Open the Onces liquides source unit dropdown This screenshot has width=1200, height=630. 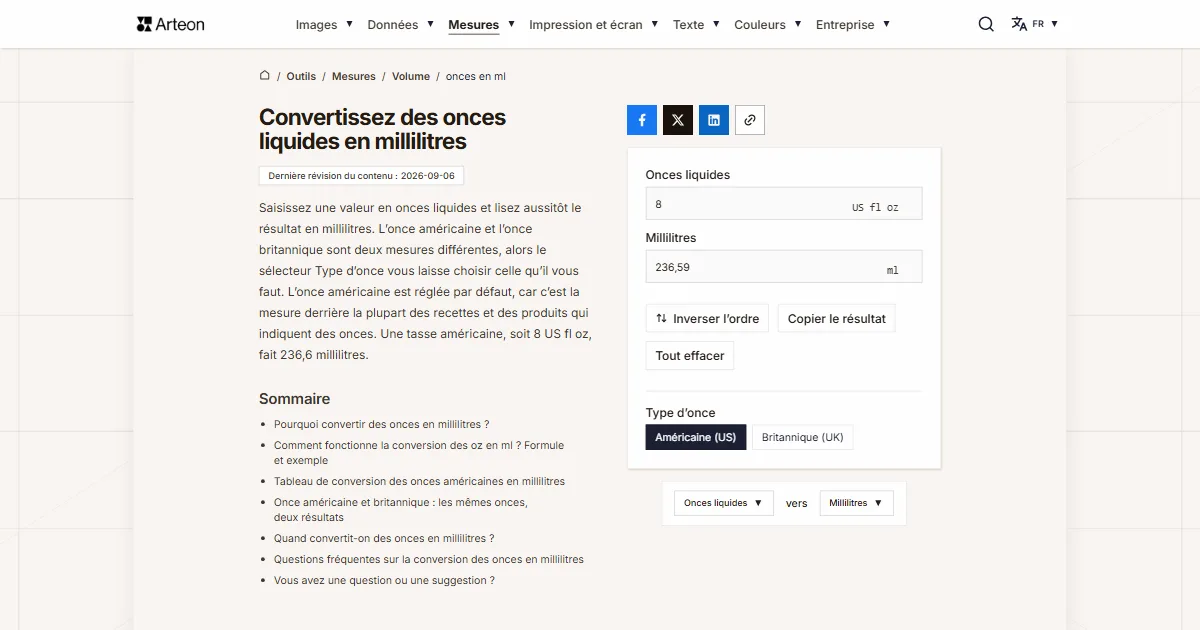(724, 503)
